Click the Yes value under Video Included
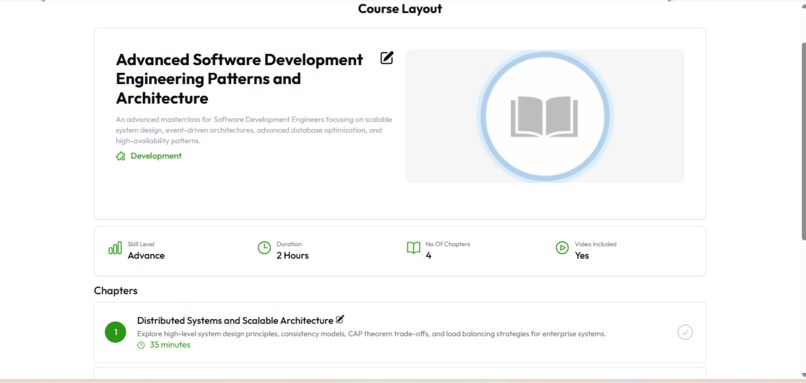Viewport: 806px width, 383px height. [582, 256]
